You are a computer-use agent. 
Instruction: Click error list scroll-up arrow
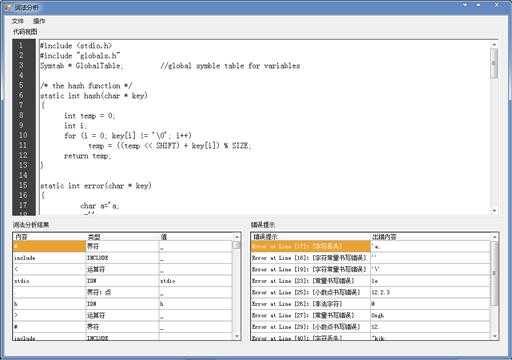495,237
